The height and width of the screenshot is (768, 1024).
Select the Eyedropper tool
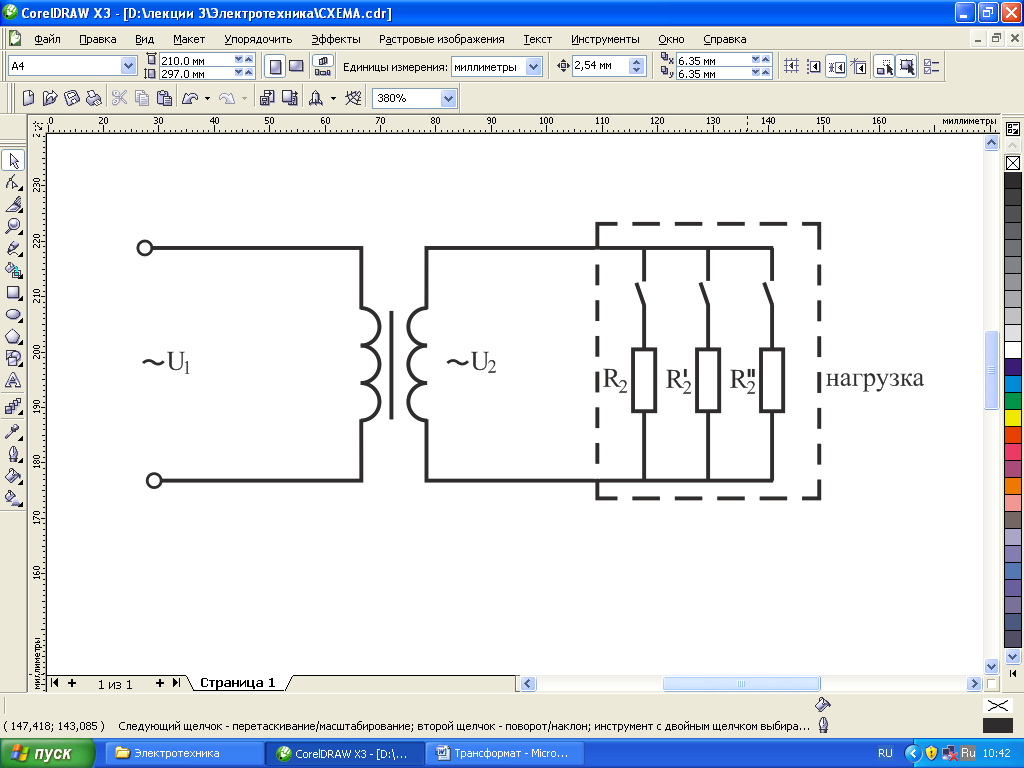point(14,432)
